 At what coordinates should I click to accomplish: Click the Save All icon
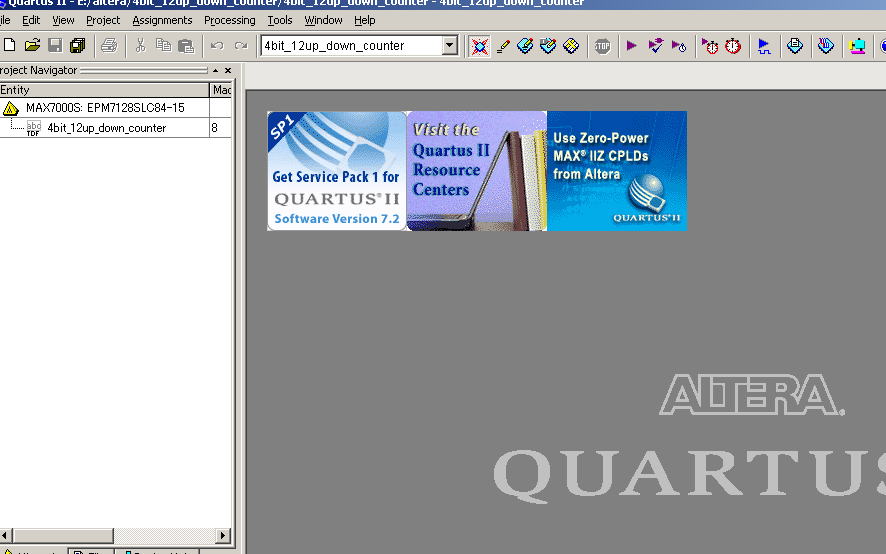pyautogui.click(x=77, y=45)
